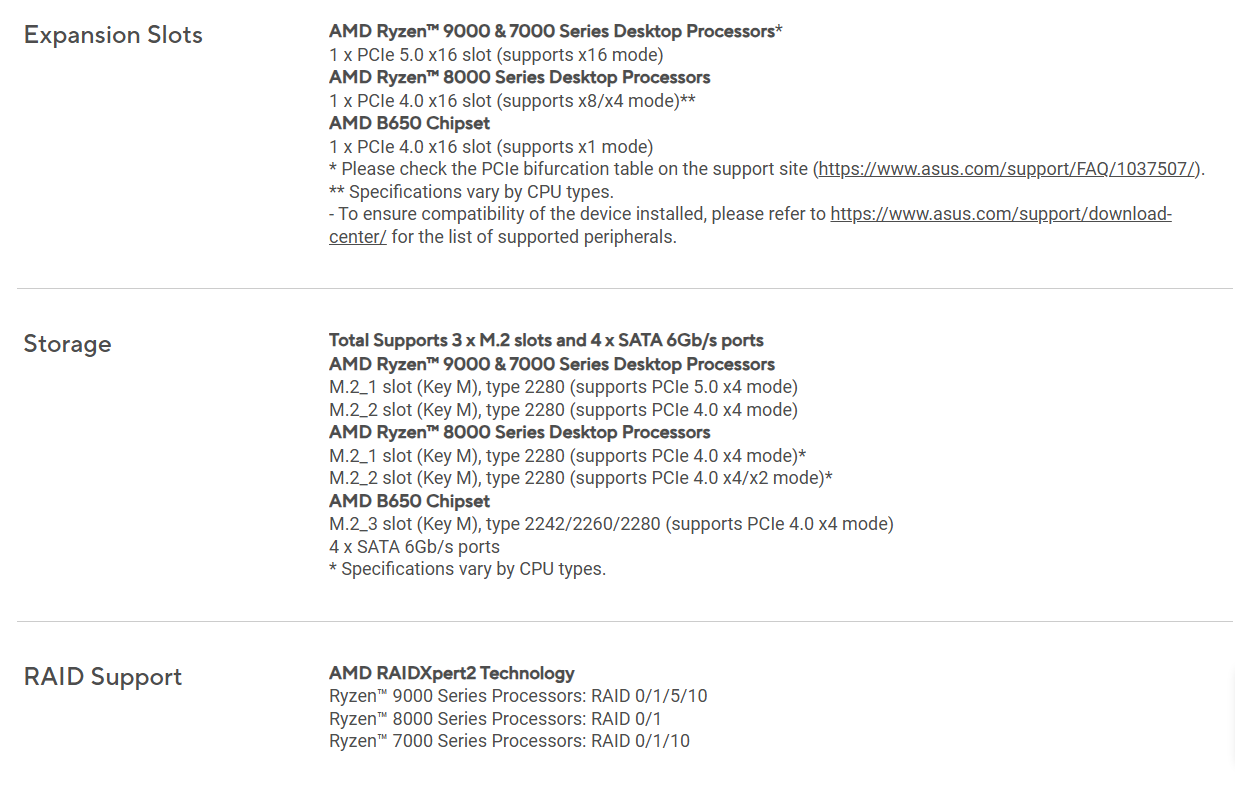Click the Ryzen 9000 Series RAID 0/1/5/10 line

click(x=518, y=696)
